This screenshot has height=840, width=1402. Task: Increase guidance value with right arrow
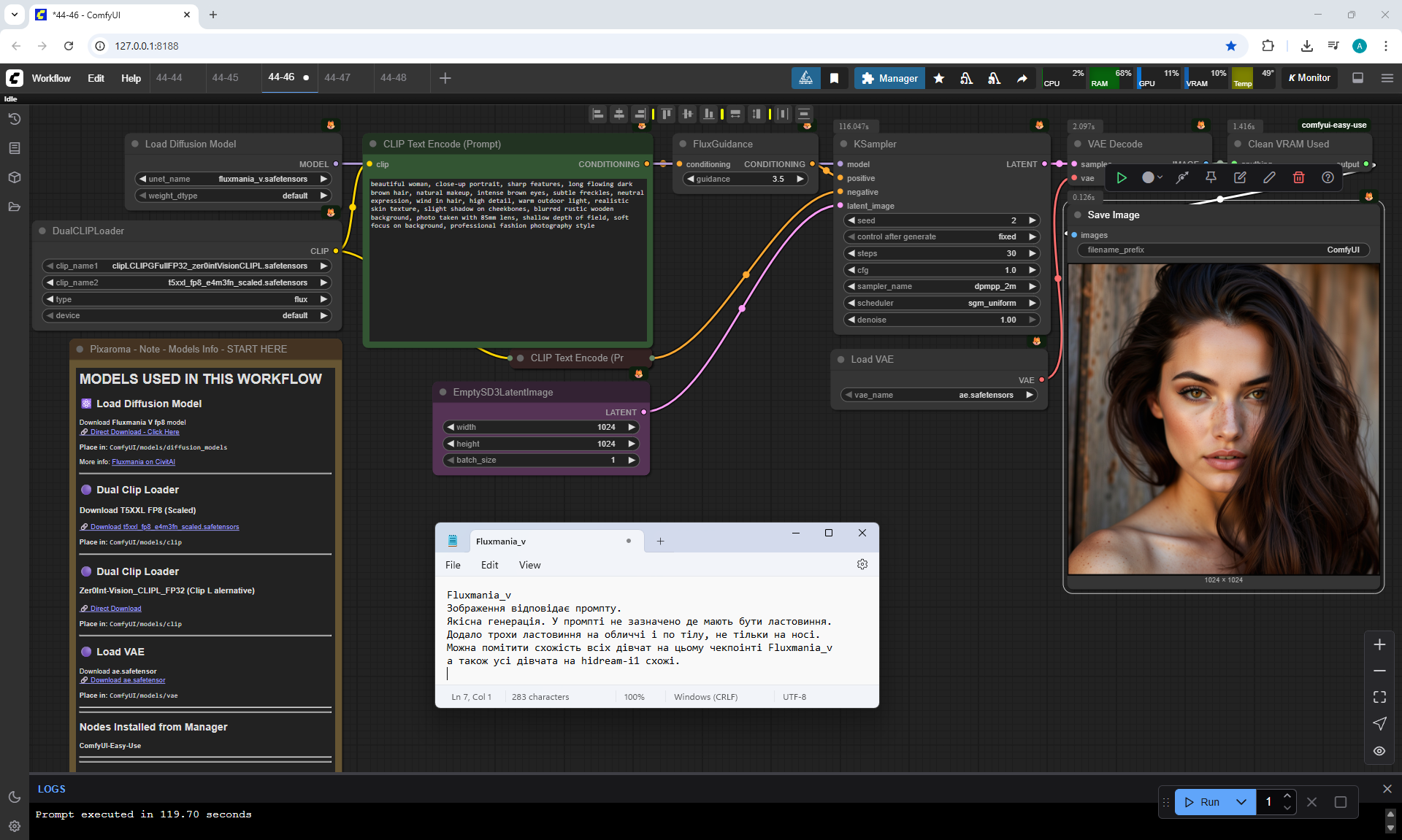[800, 179]
